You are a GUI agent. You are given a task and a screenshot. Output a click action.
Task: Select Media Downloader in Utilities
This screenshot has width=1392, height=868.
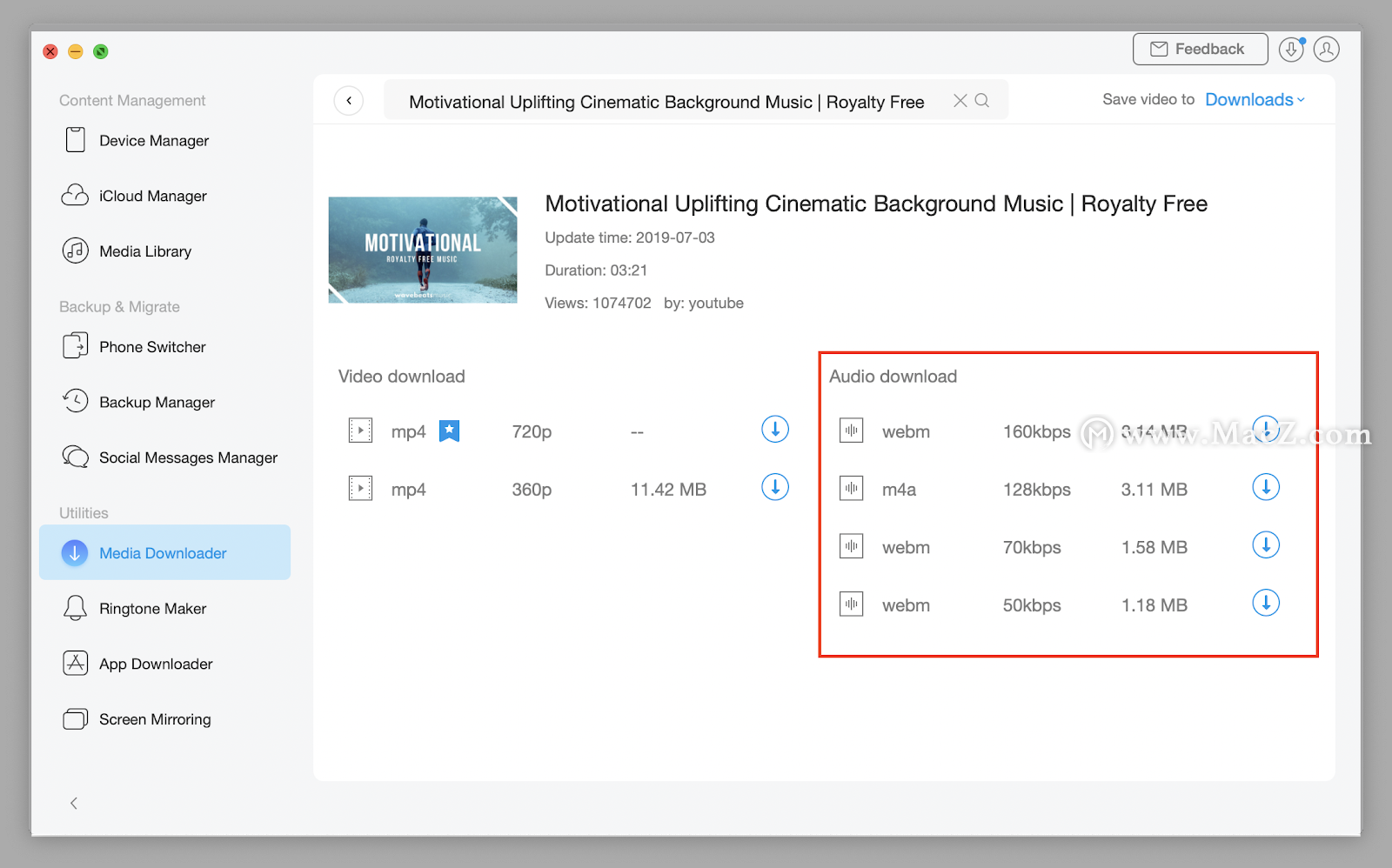[164, 552]
